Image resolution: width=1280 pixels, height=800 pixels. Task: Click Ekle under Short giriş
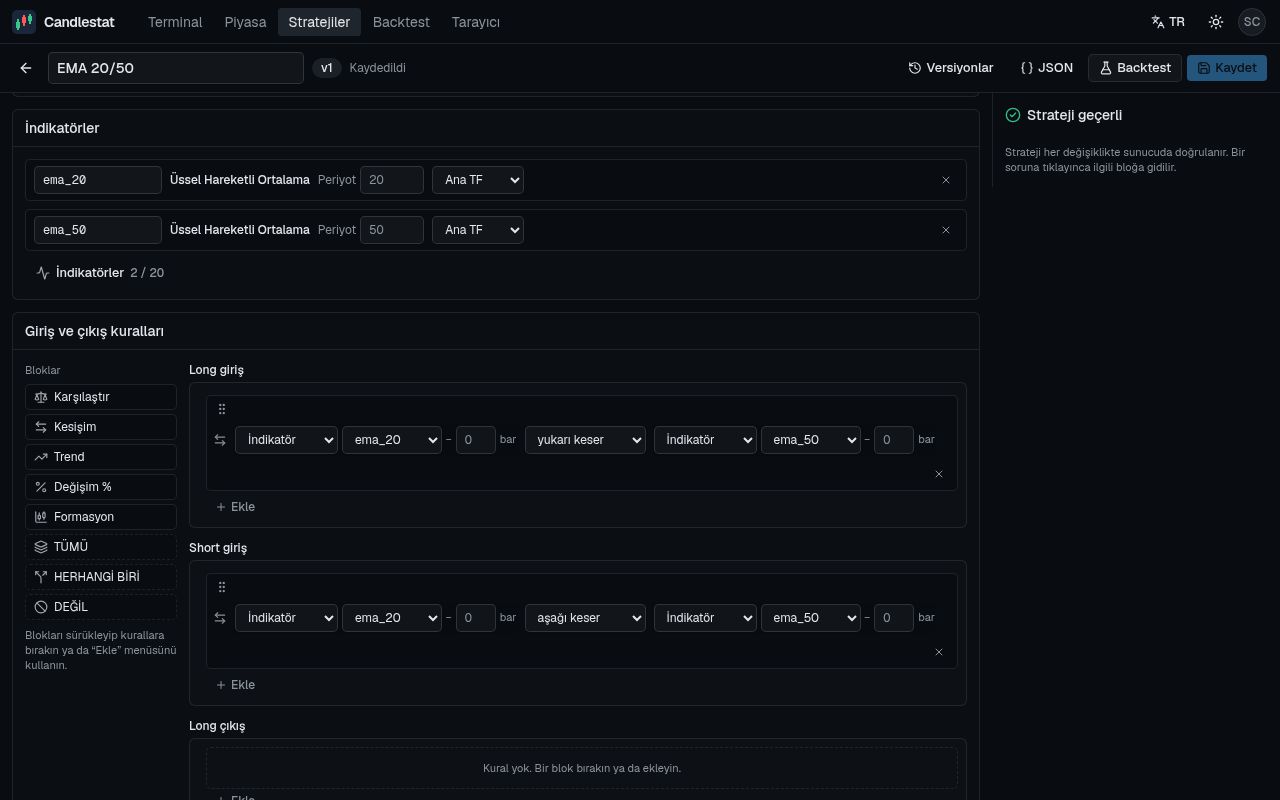tap(236, 685)
